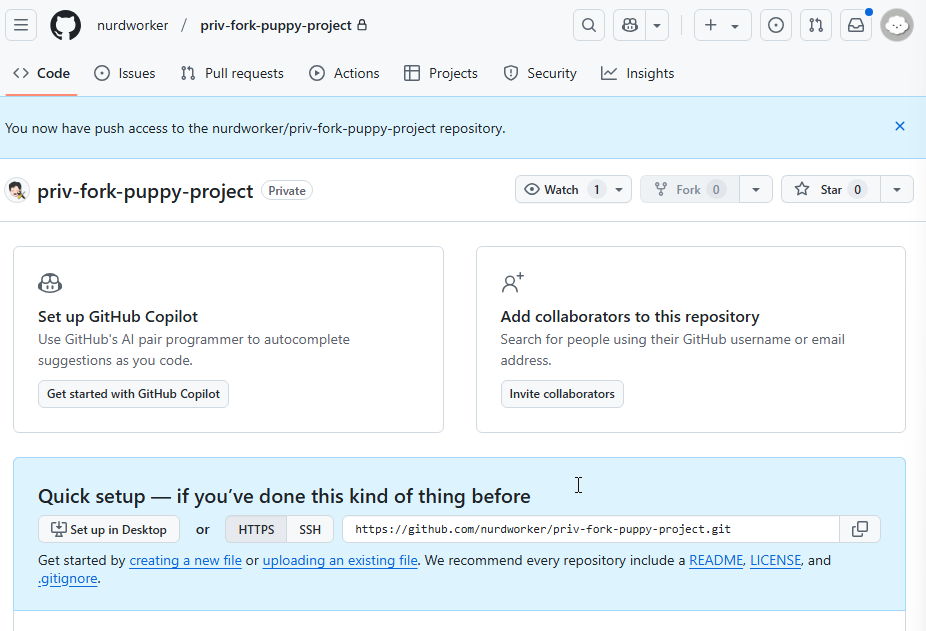This screenshot has width=926, height=631.
Task: Click the nurdworker owner link
Action: point(132,25)
